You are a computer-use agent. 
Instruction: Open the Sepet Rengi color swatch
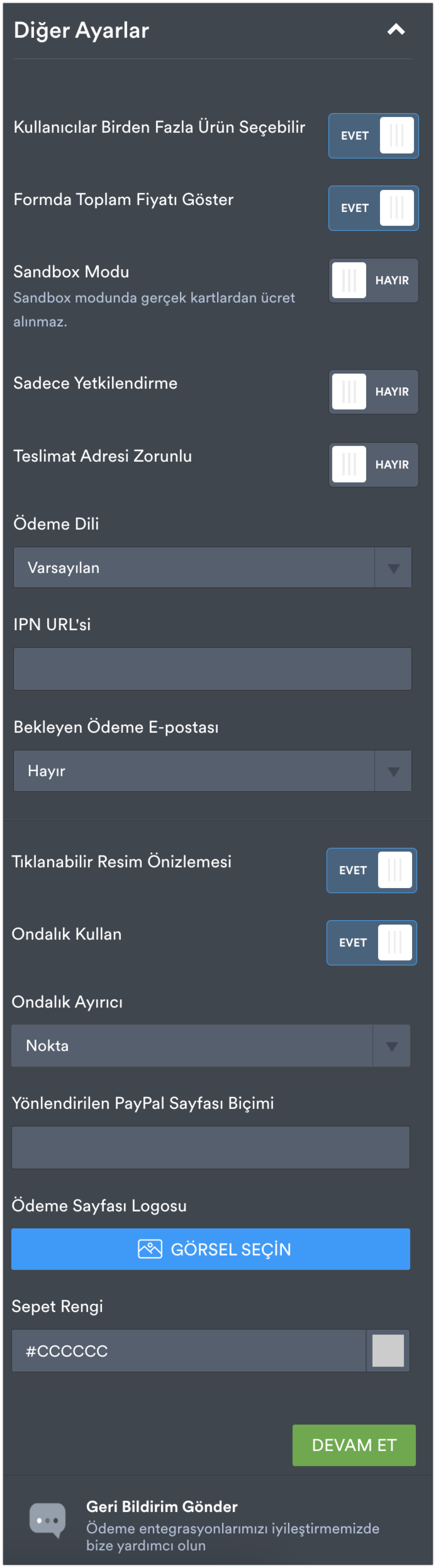click(388, 1351)
